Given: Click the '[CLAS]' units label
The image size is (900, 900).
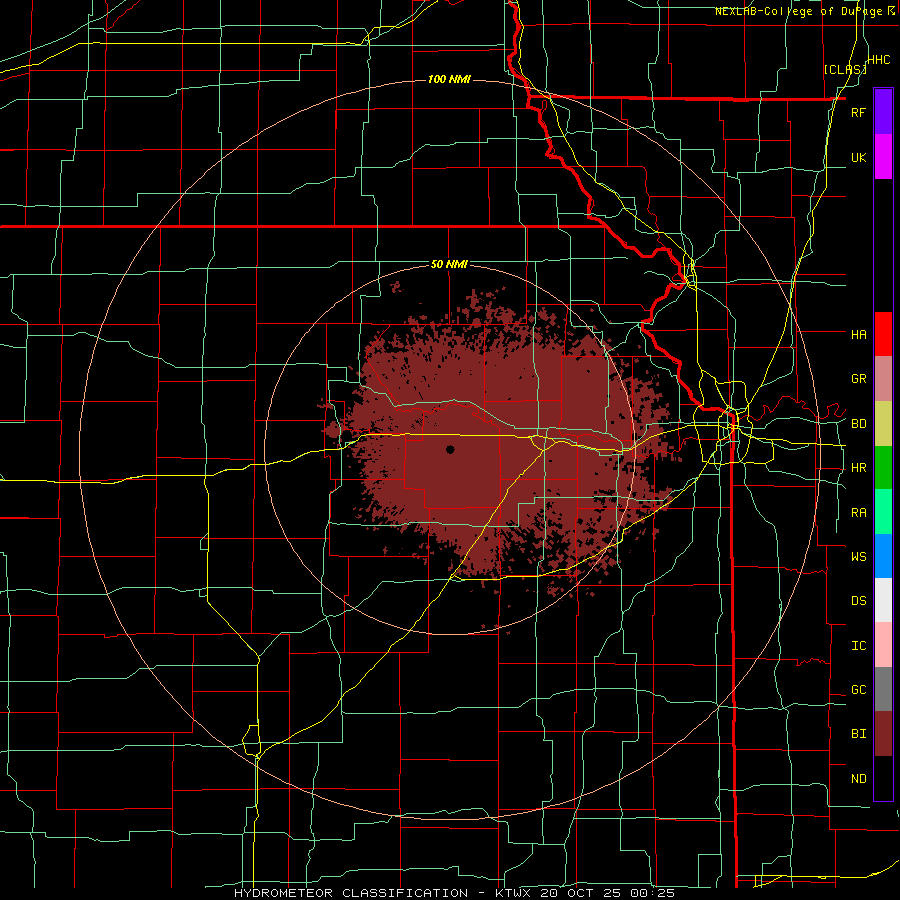Looking at the screenshot, I should pyautogui.click(x=845, y=70).
